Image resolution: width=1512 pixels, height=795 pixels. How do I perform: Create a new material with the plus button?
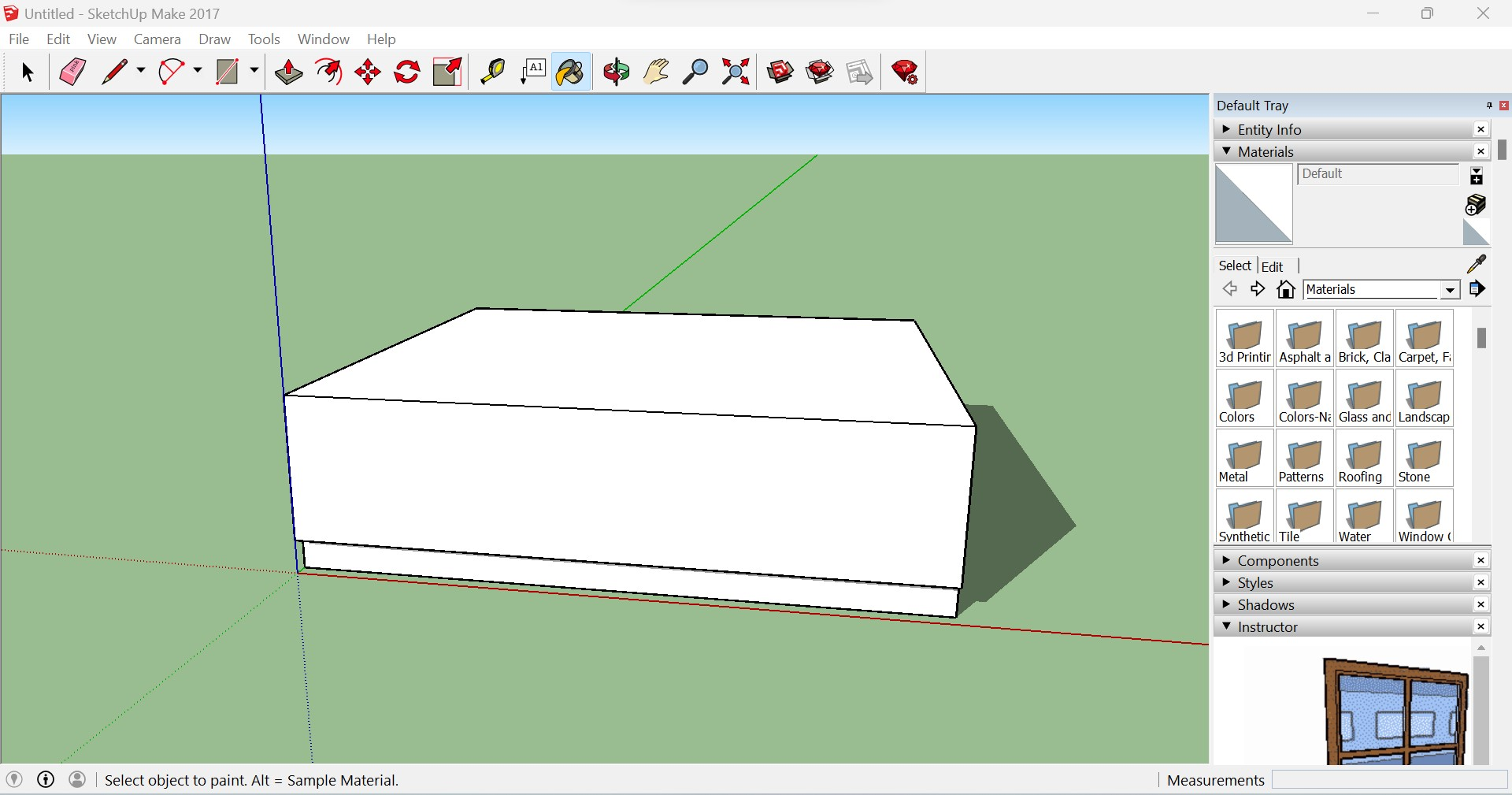click(x=1477, y=176)
